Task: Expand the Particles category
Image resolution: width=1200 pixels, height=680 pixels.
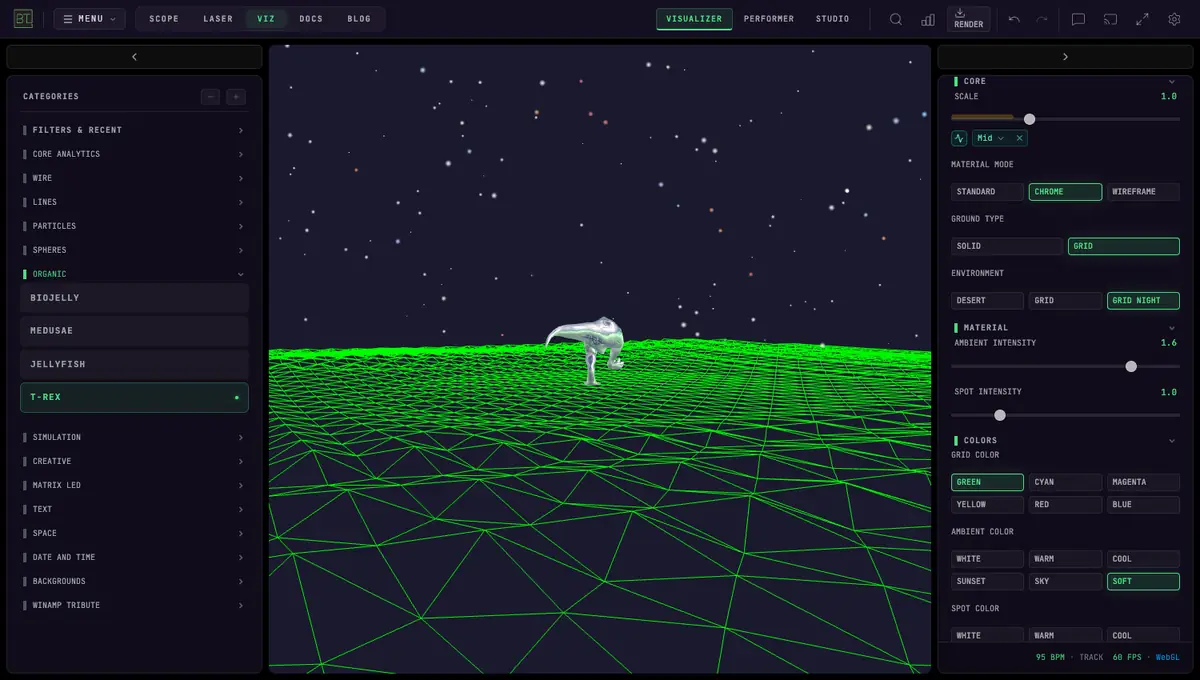Action: (134, 226)
